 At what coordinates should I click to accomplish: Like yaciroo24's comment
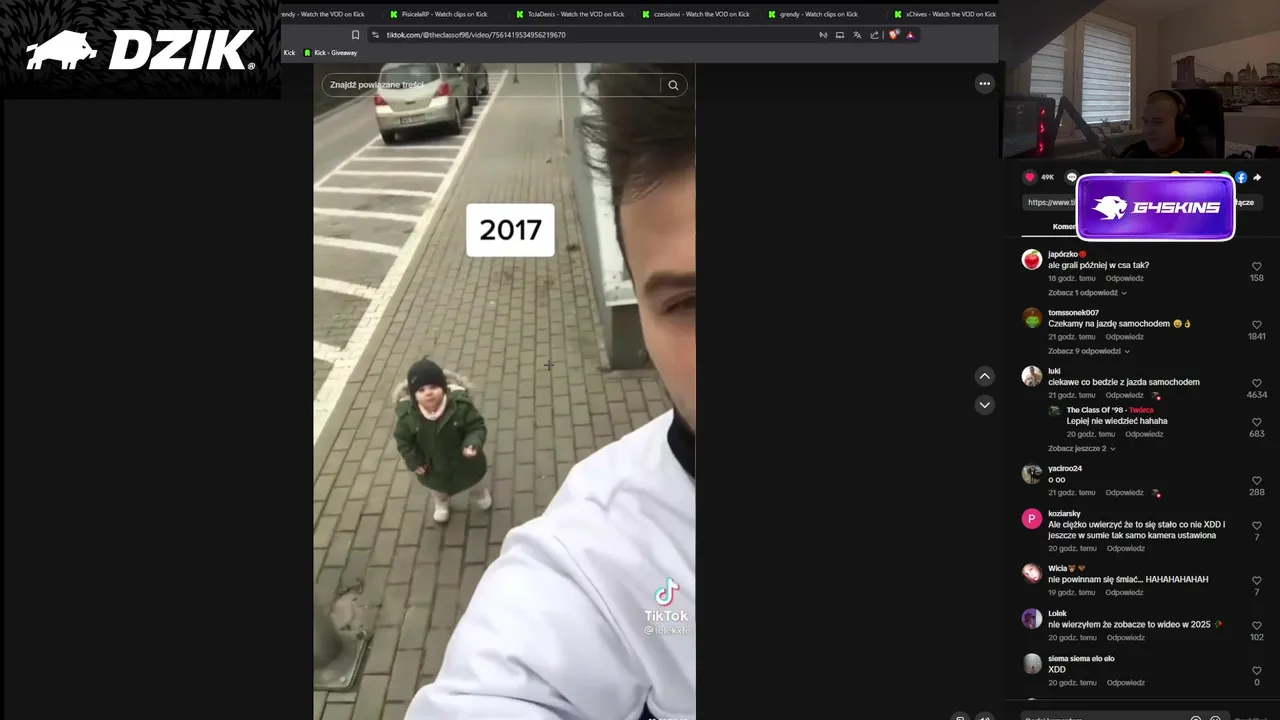click(1257, 481)
